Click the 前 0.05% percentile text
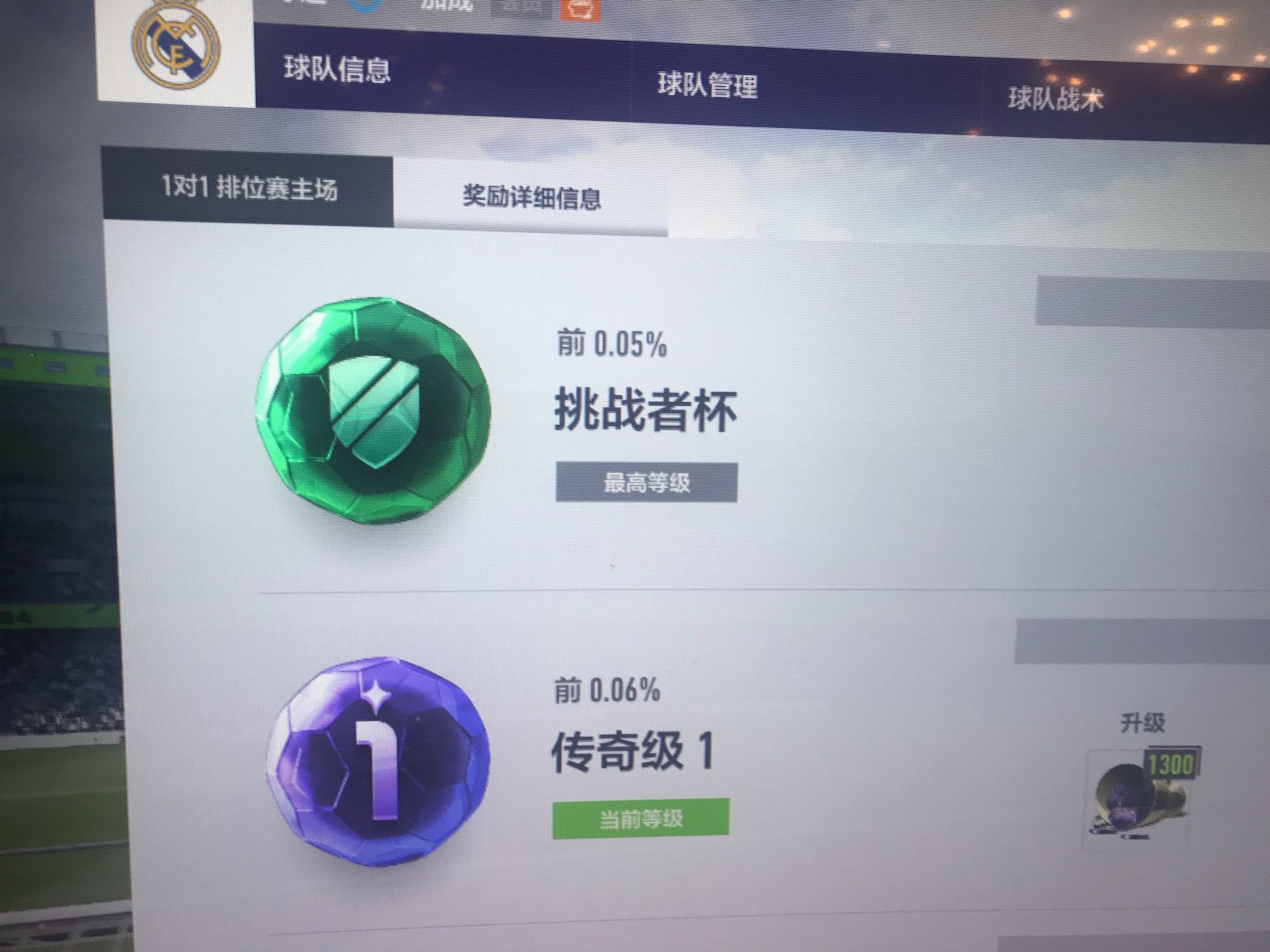Image resolution: width=1270 pixels, height=952 pixels. (612, 344)
